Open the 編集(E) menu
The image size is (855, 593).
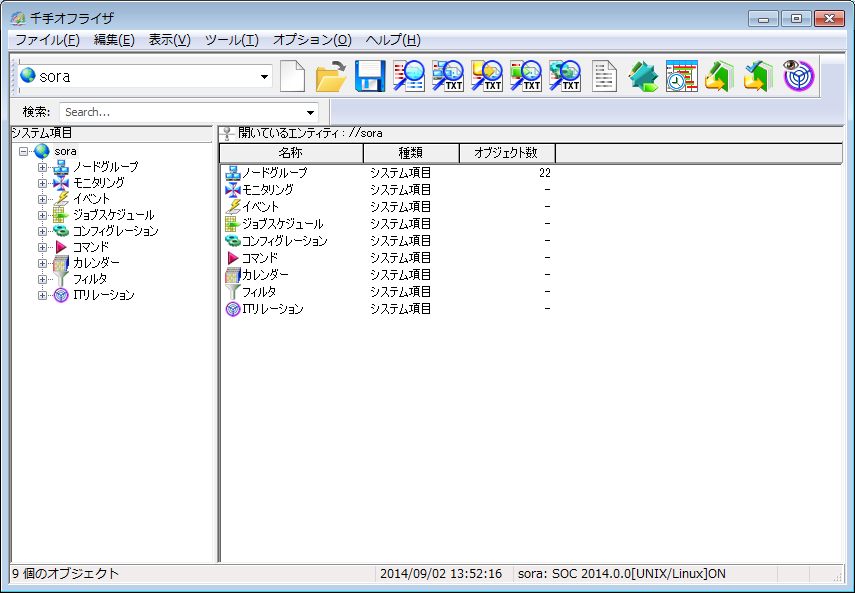click(x=114, y=40)
